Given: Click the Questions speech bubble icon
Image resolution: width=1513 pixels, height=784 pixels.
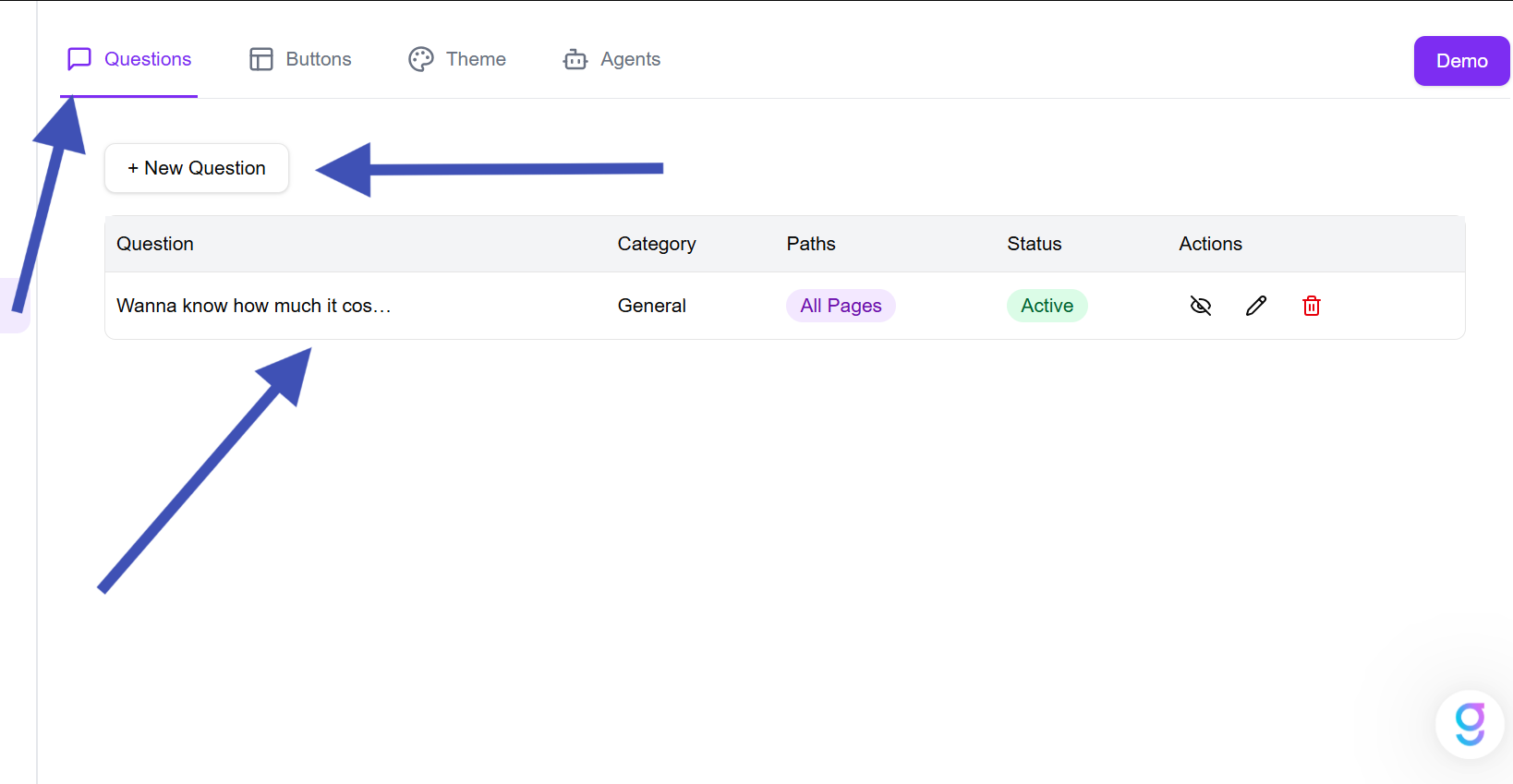Looking at the screenshot, I should 79,59.
